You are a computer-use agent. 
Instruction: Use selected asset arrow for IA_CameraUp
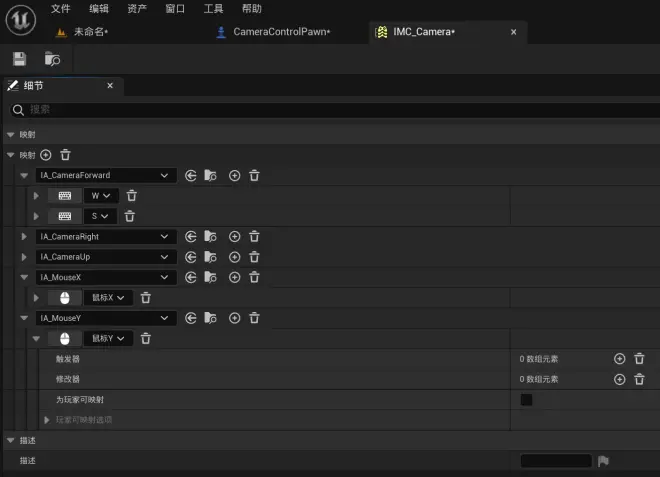point(191,257)
